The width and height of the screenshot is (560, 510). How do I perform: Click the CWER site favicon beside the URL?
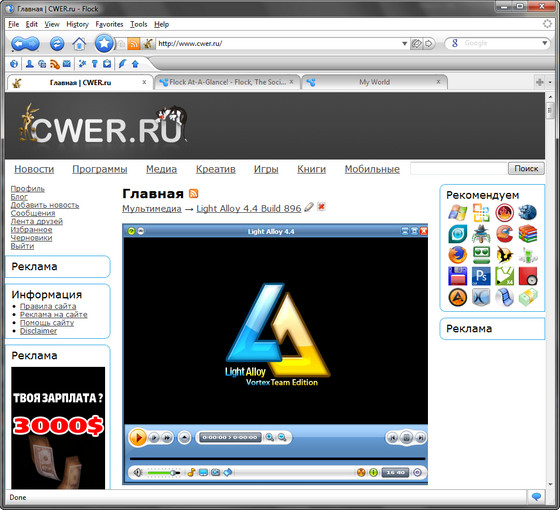tap(148, 44)
